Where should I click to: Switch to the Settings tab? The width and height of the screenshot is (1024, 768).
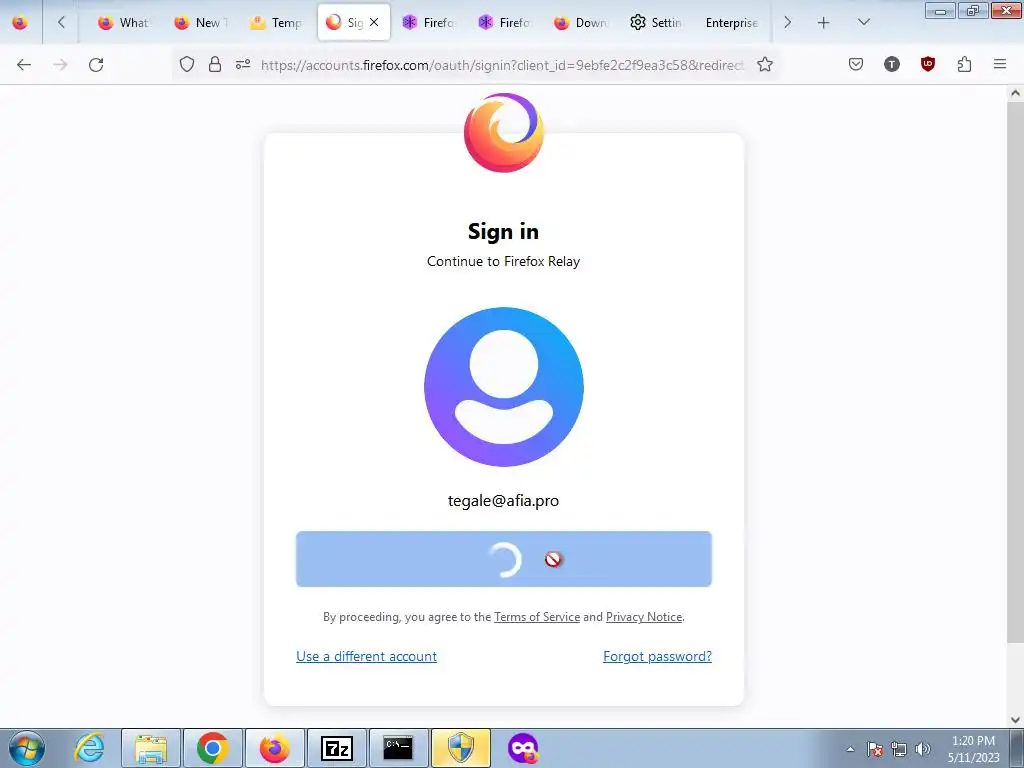click(656, 23)
